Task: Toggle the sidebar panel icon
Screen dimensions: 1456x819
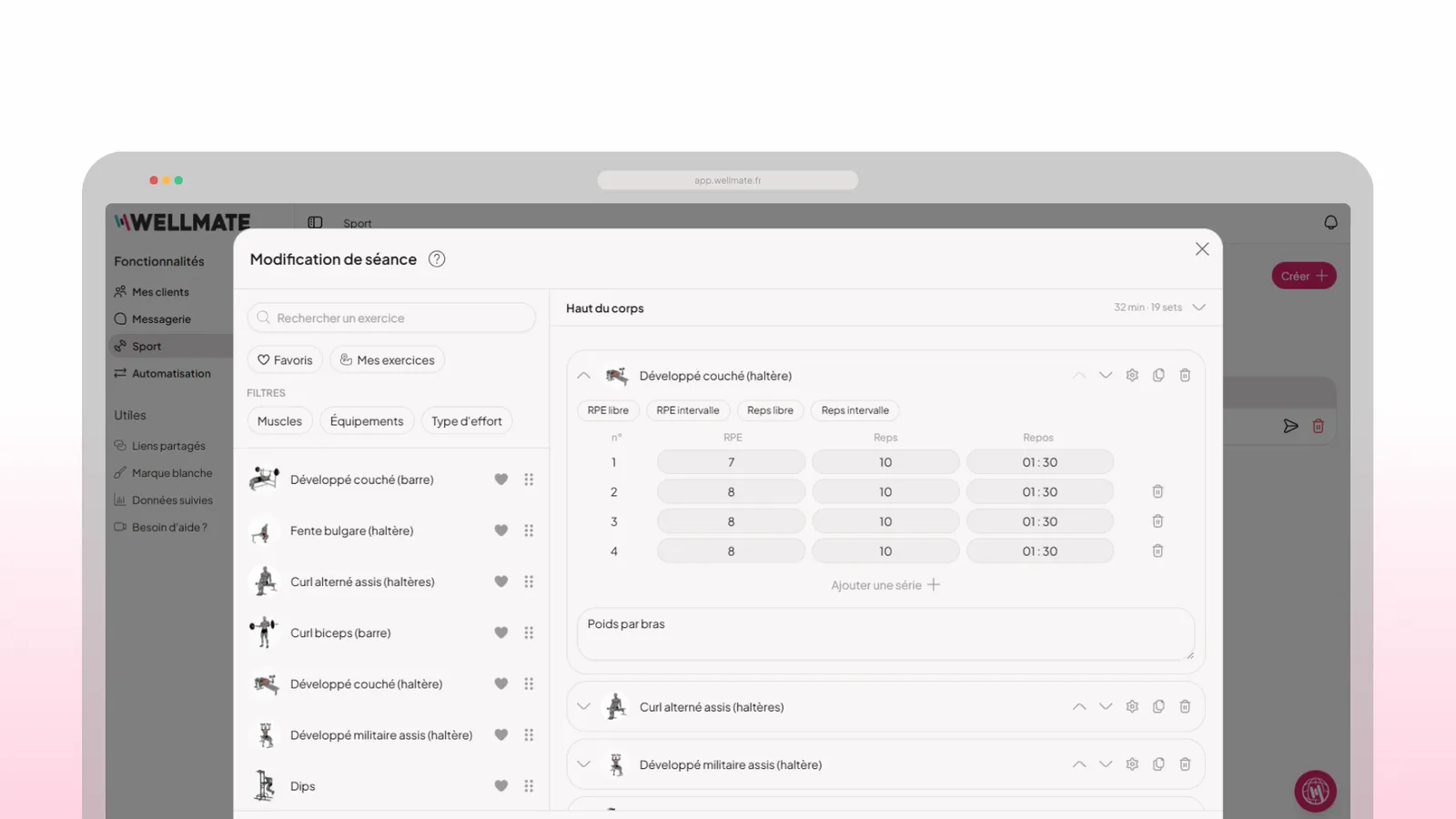Action: coord(315,223)
